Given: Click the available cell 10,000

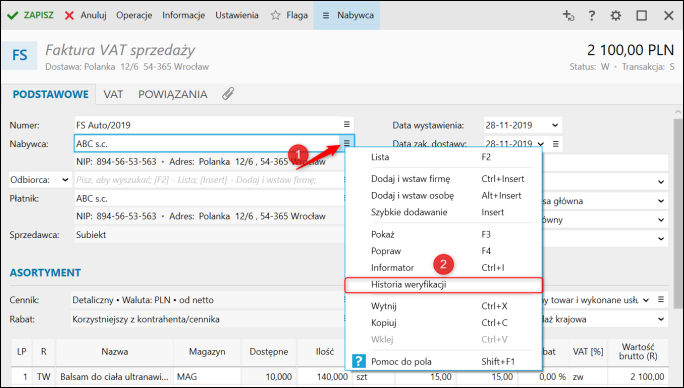Looking at the screenshot, I should (269, 377).
